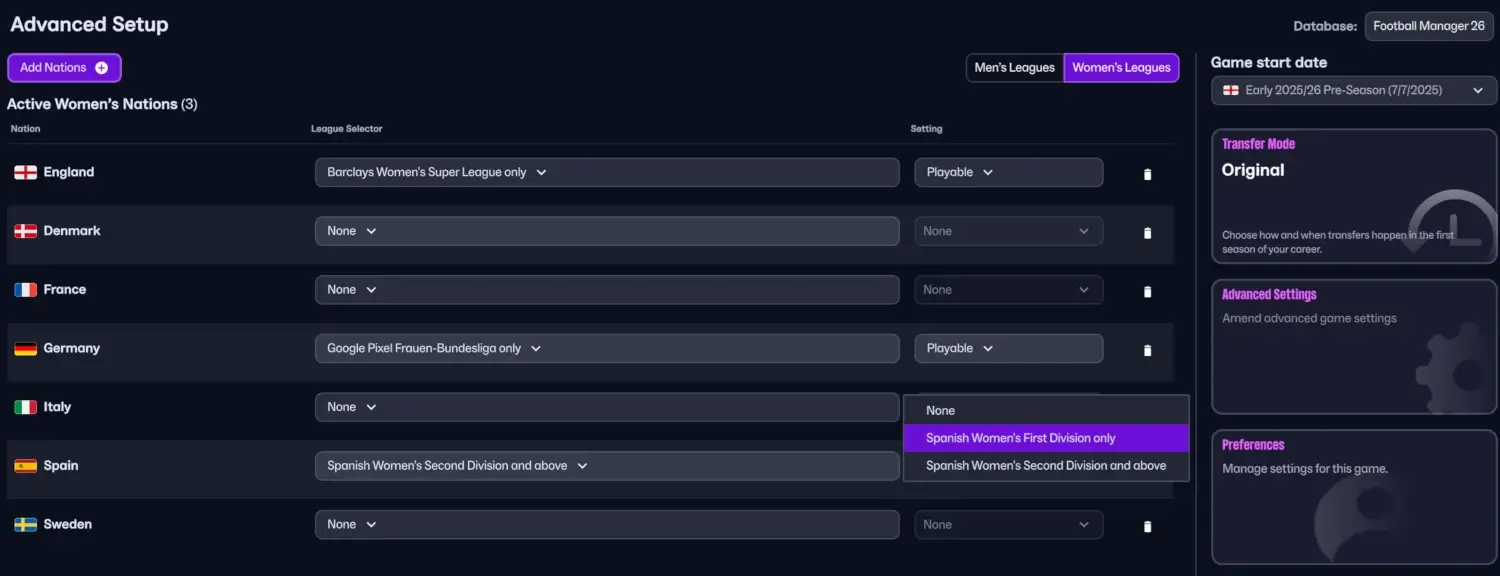Delete Germany row with the trash icon
This screenshot has height=576, width=1500.
1147,350
